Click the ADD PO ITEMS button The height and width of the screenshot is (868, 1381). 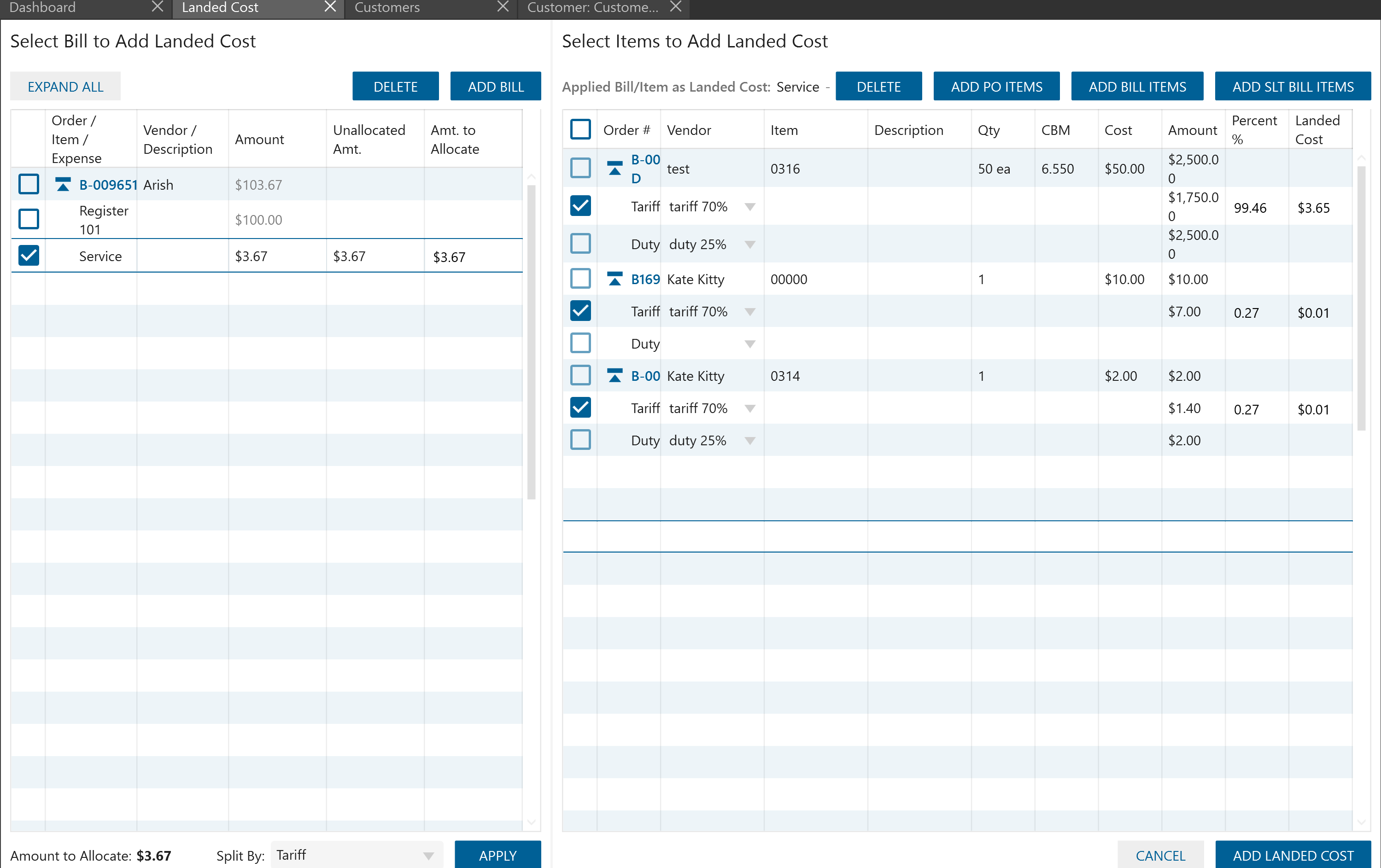point(996,87)
